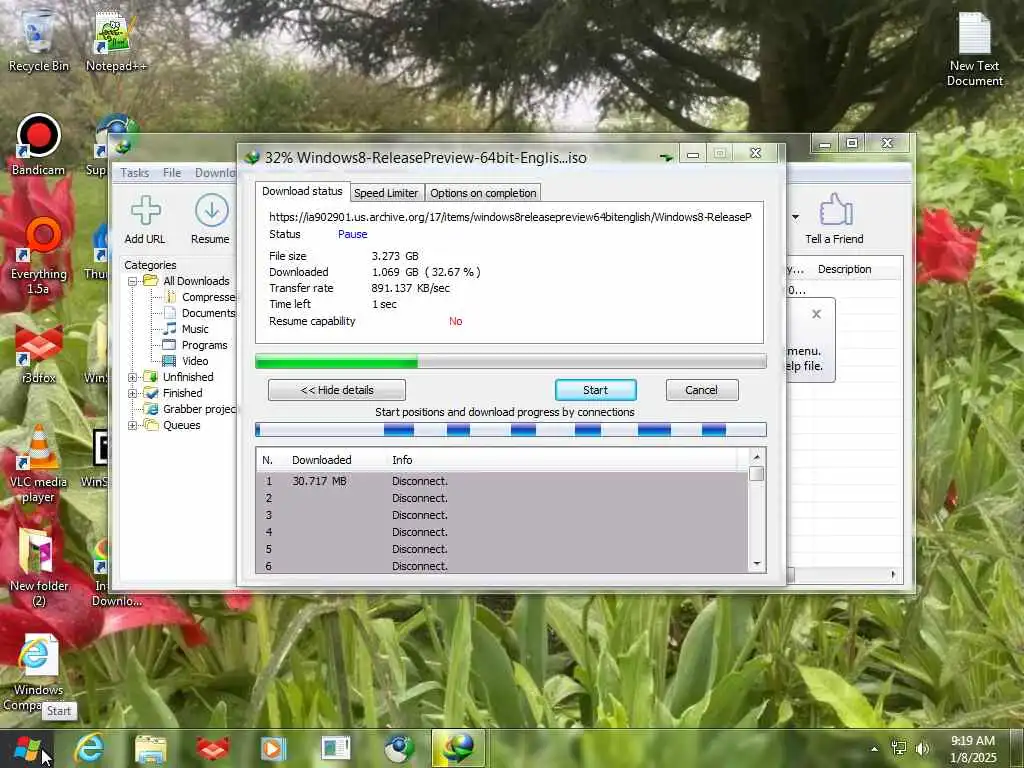Screen dimensions: 1024x768
Task: Open Bandicam desktop shortcut
Action: (38, 145)
